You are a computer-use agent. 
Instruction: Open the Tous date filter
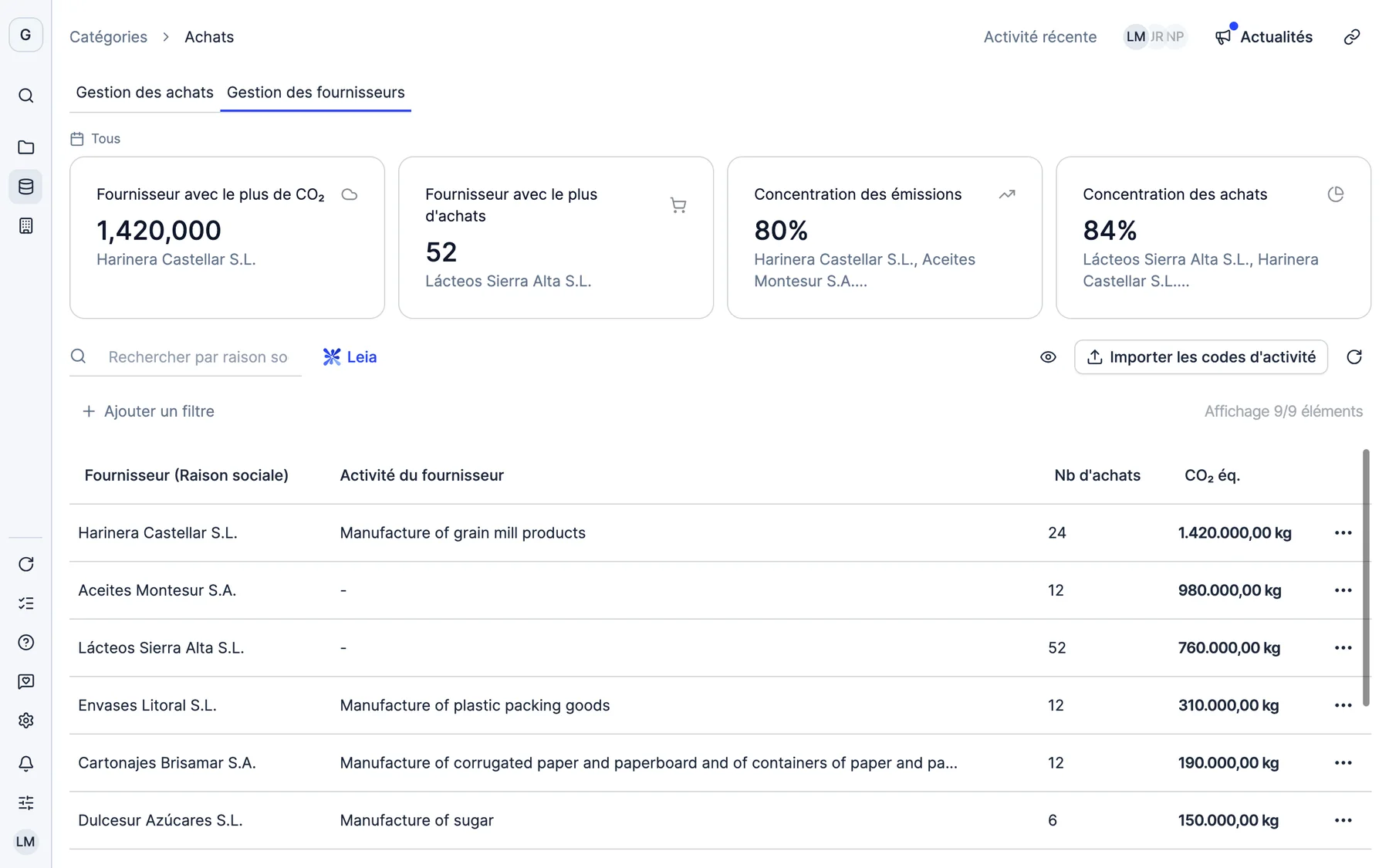96,139
